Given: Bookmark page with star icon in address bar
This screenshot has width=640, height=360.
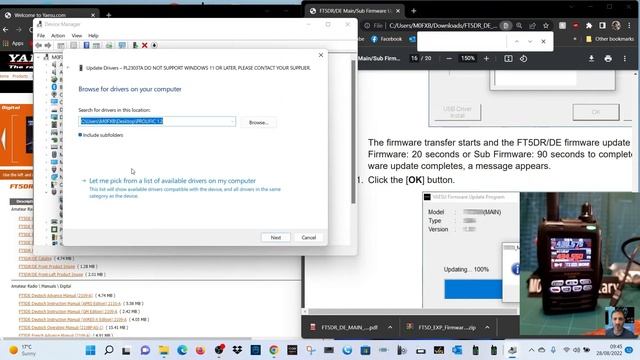Looking at the screenshot, I should 546,26.
